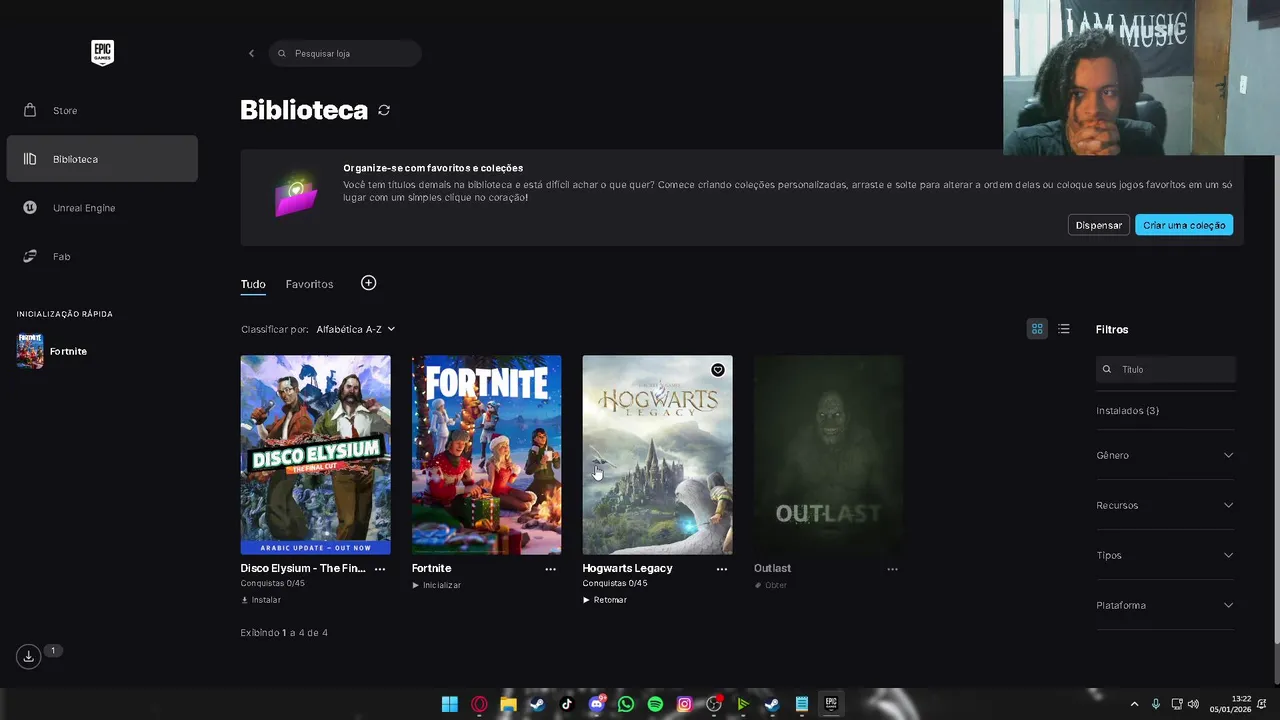The width and height of the screenshot is (1280, 720).
Task: Switch to the Tudo tab
Action: (x=253, y=284)
